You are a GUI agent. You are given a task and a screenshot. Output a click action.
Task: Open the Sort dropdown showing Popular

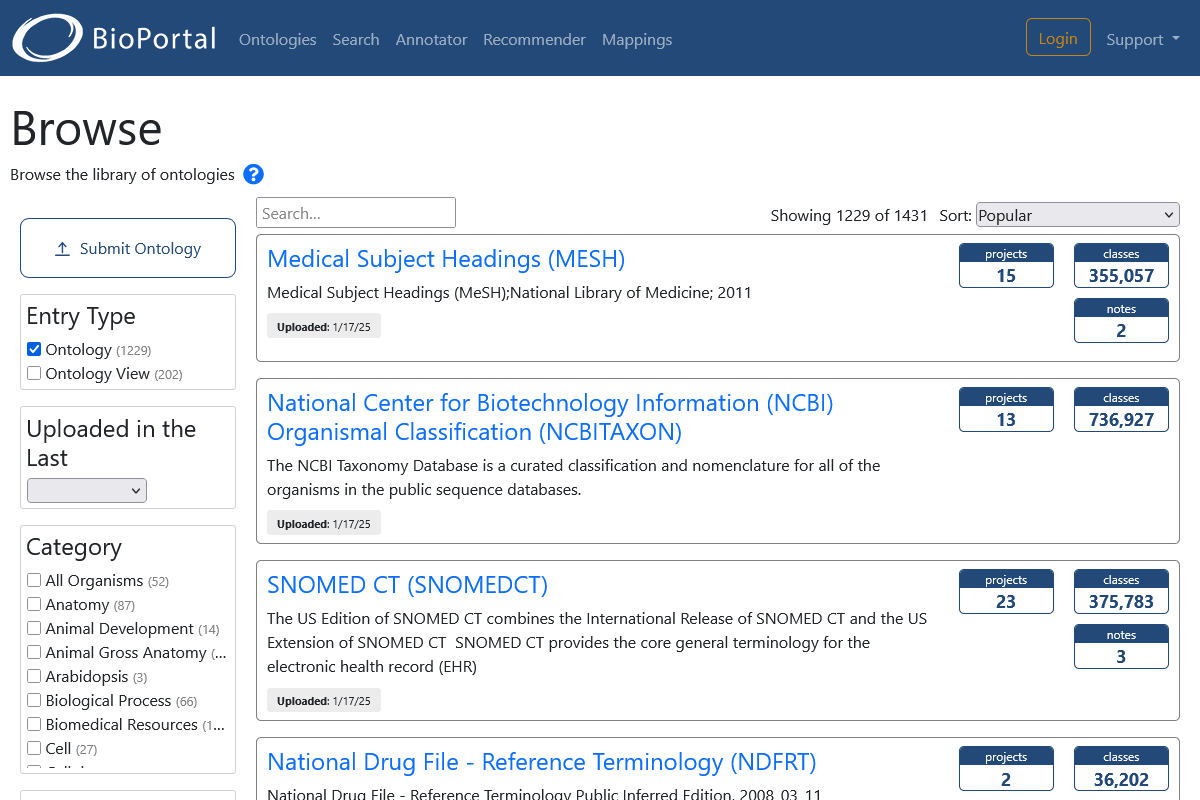1077,214
